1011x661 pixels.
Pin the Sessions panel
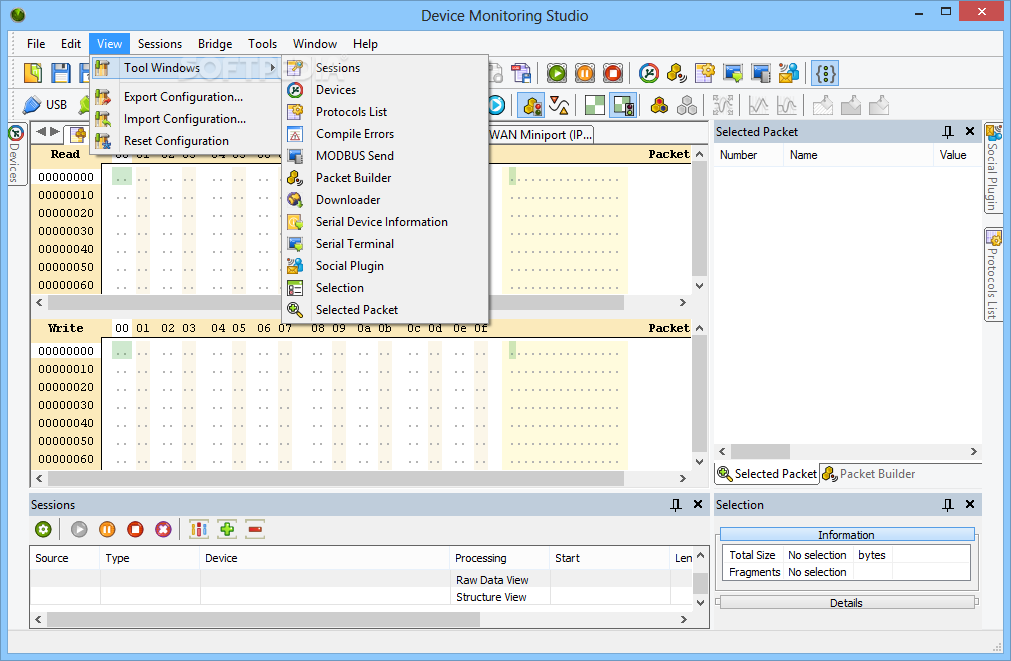click(676, 505)
